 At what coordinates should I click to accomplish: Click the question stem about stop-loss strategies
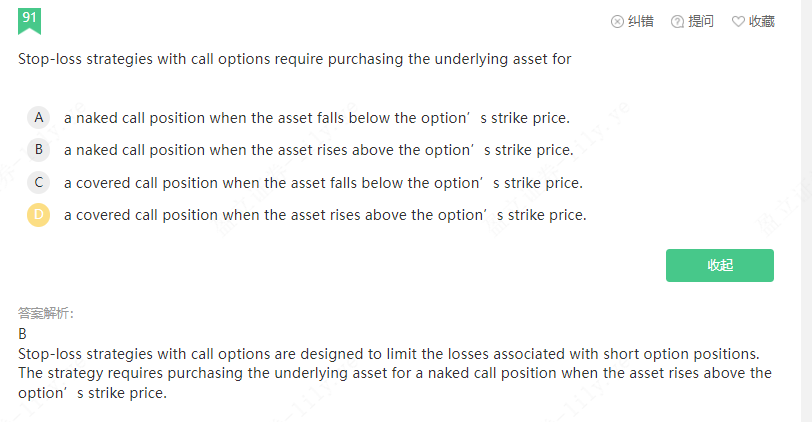tap(295, 59)
